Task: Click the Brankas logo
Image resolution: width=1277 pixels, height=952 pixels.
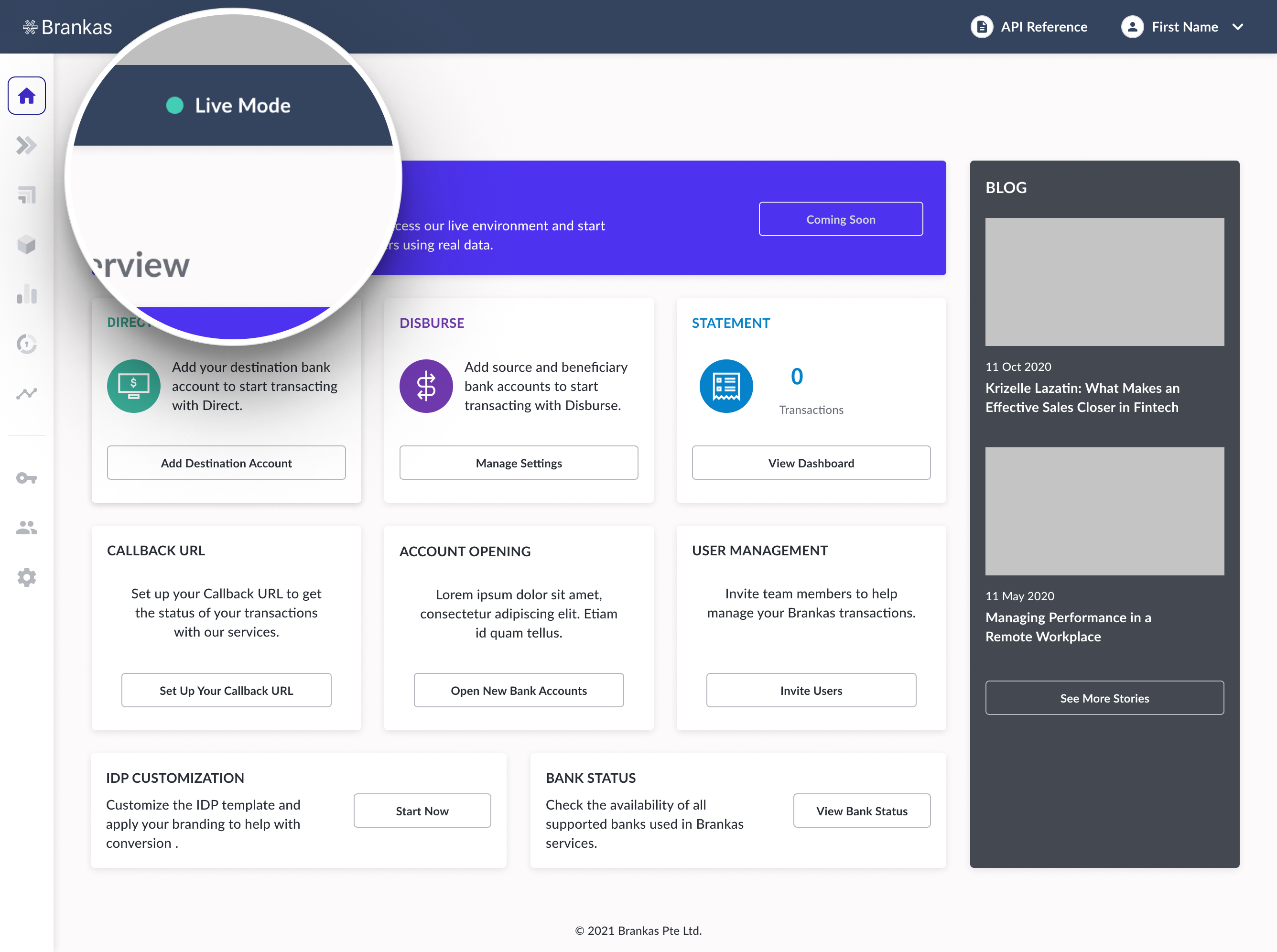Action: tap(67, 27)
